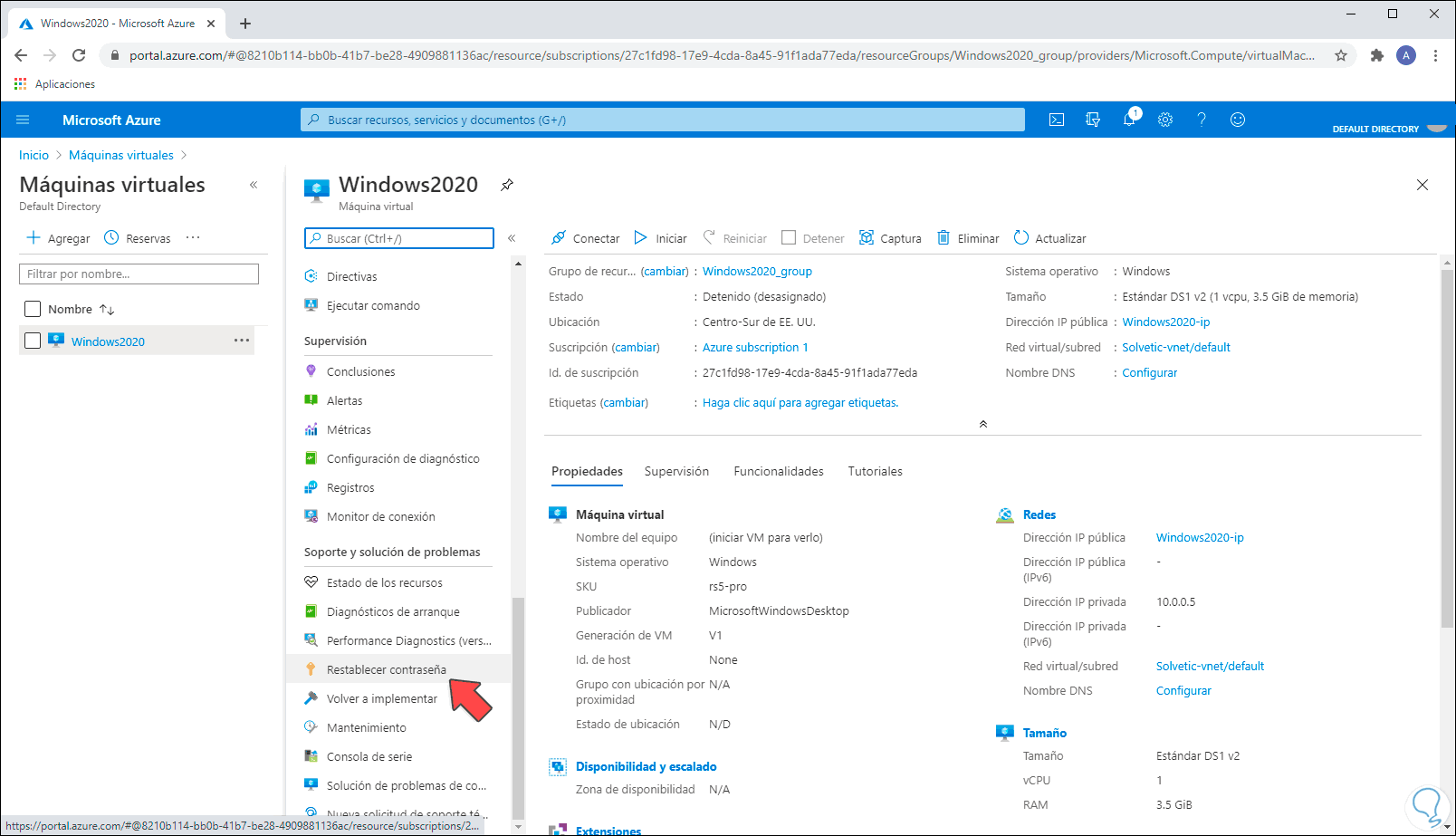This screenshot has height=836, width=1456.
Task: Open the feedback smiley icon
Action: click(x=1238, y=120)
